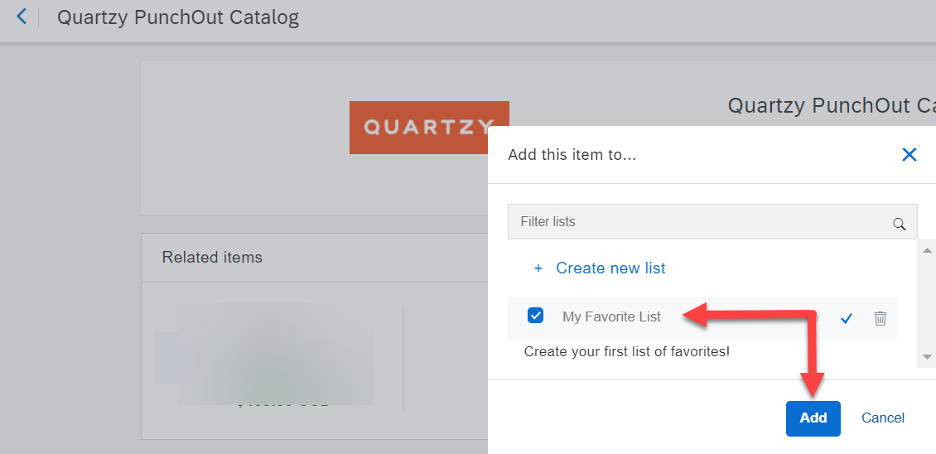Screen dimensions: 936x454
Task: Close the Add this item dialog
Action: coord(909,155)
